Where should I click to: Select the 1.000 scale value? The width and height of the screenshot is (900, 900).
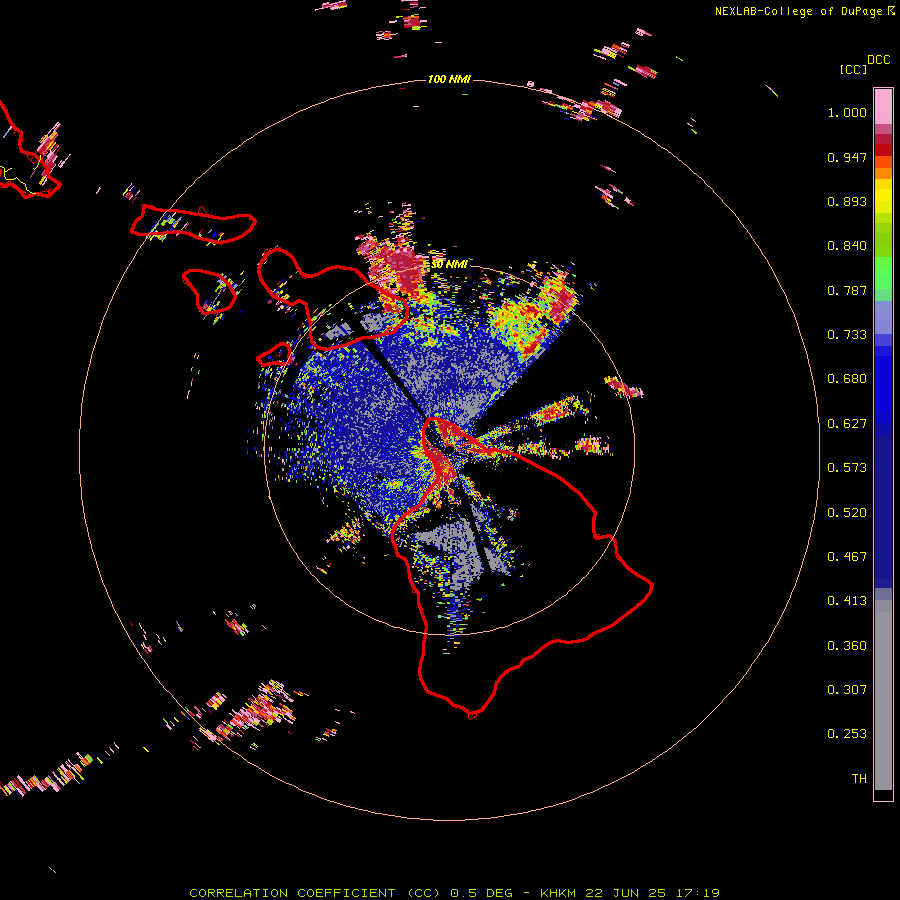point(847,112)
